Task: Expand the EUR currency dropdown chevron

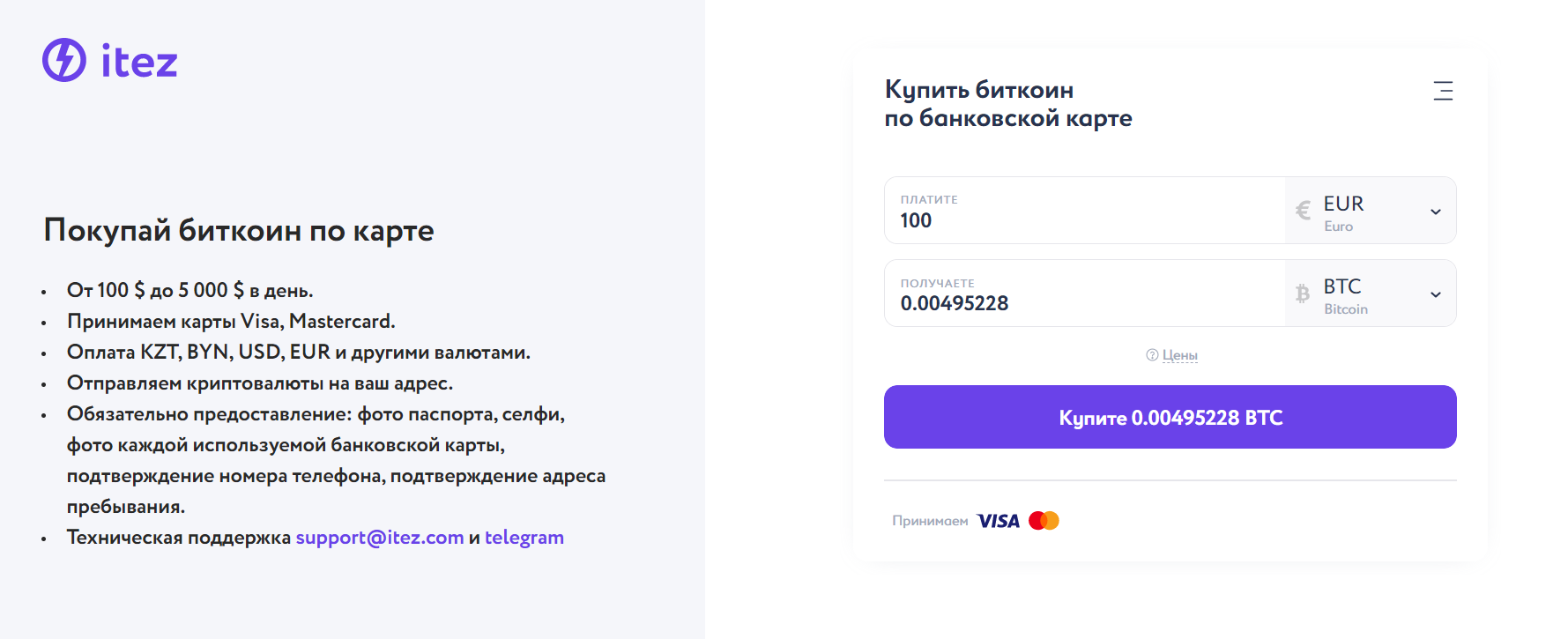Action: pos(1436,212)
